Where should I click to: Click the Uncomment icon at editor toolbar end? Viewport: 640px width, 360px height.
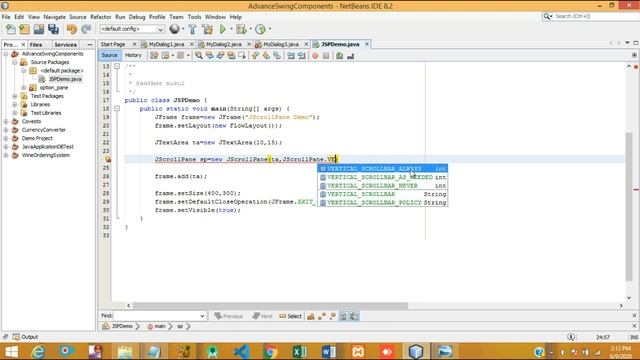tap(350, 56)
